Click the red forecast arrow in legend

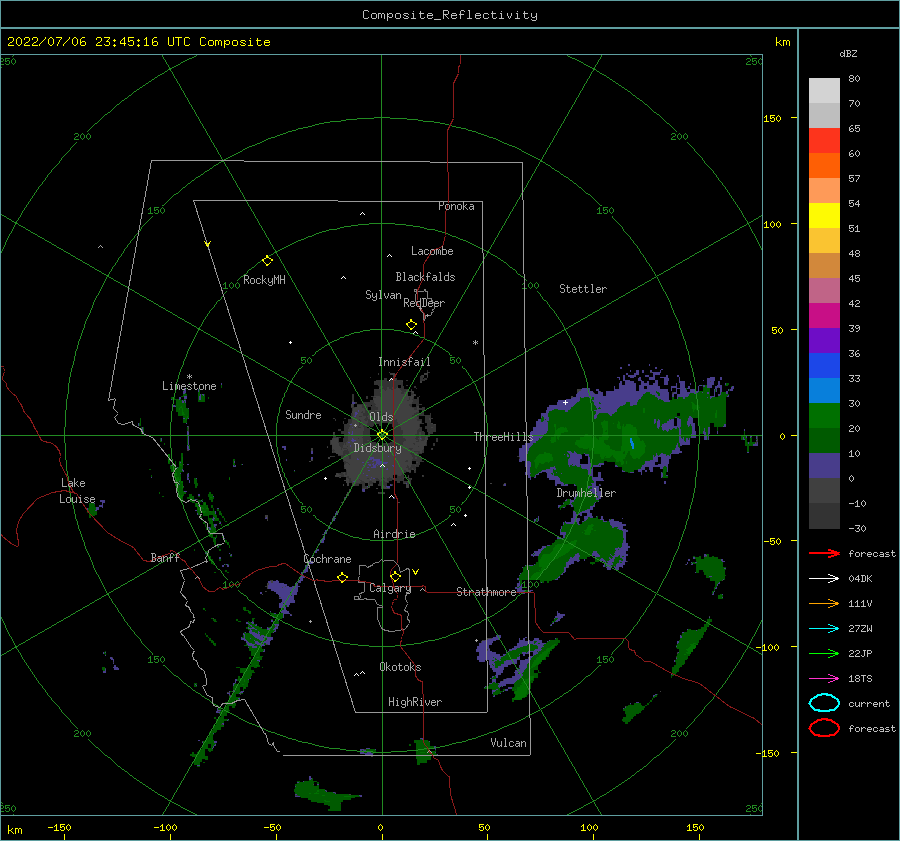click(x=824, y=553)
